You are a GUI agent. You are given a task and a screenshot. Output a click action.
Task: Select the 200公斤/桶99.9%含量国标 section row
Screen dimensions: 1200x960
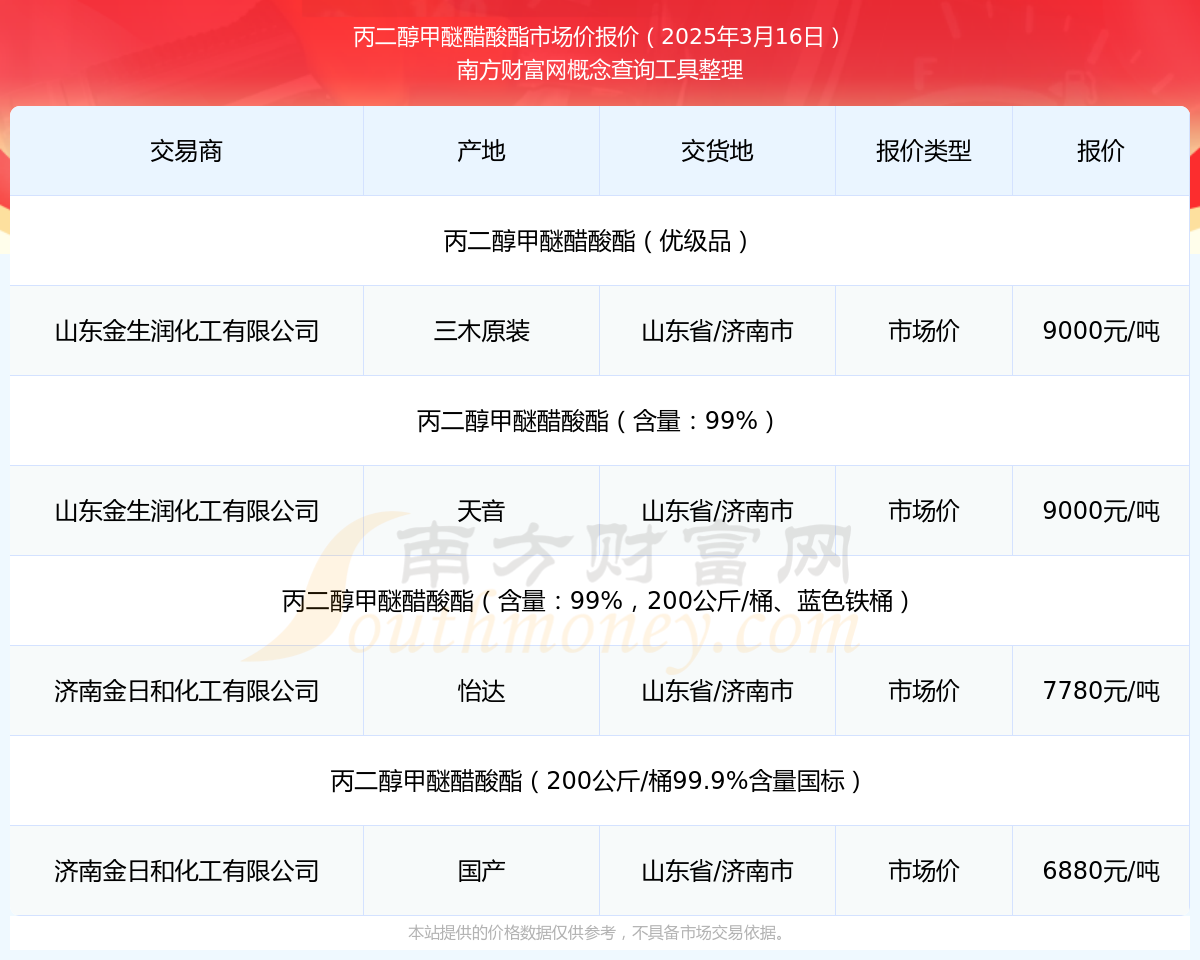(x=600, y=781)
